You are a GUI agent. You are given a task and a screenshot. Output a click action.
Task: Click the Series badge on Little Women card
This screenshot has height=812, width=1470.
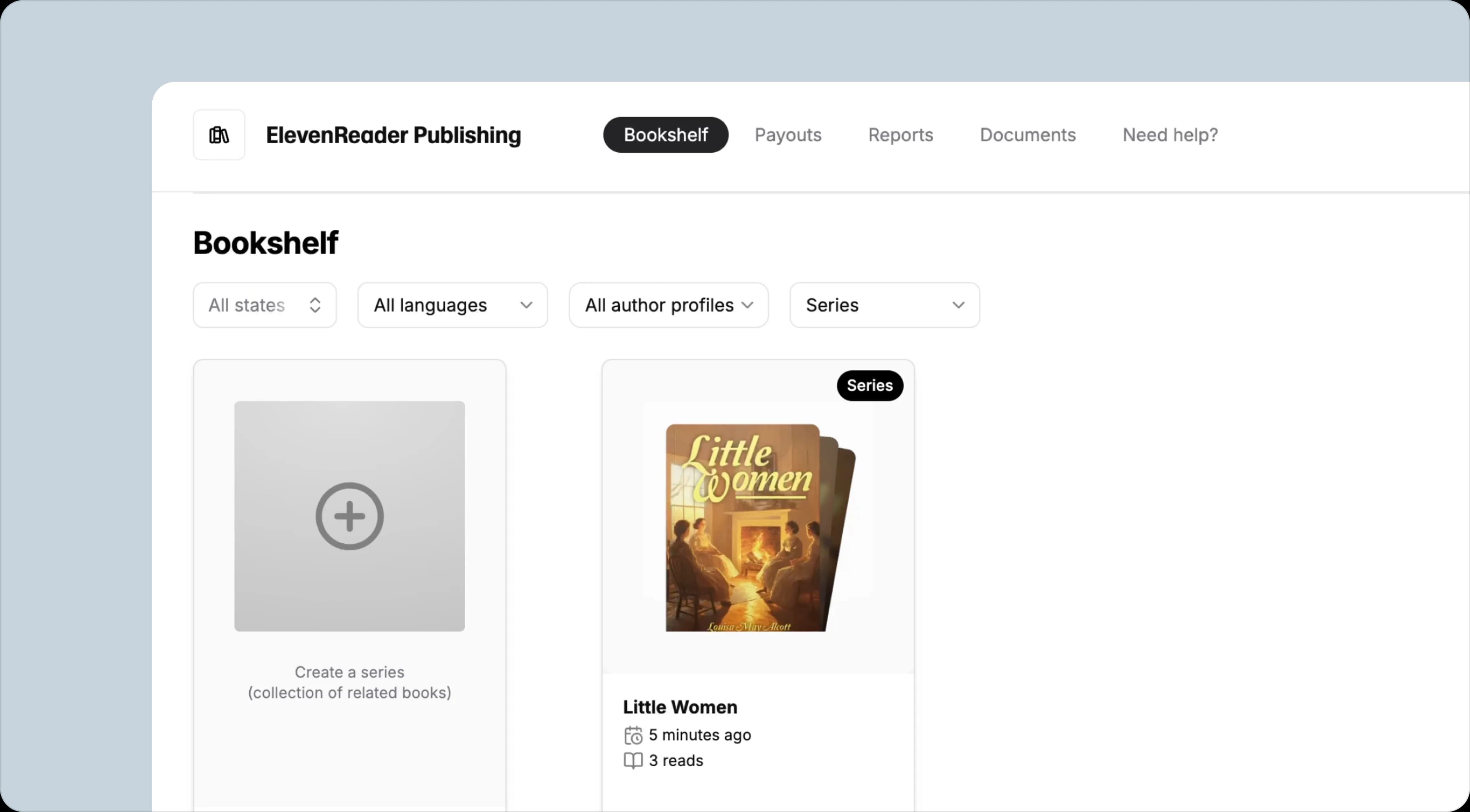click(x=869, y=386)
